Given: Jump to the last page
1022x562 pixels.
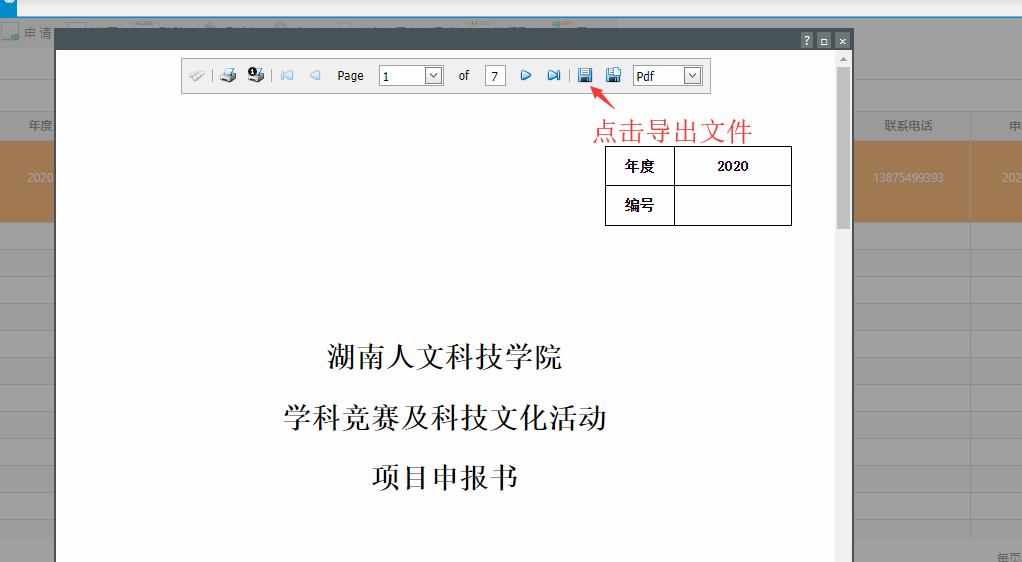Looking at the screenshot, I should click(x=553, y=76).
